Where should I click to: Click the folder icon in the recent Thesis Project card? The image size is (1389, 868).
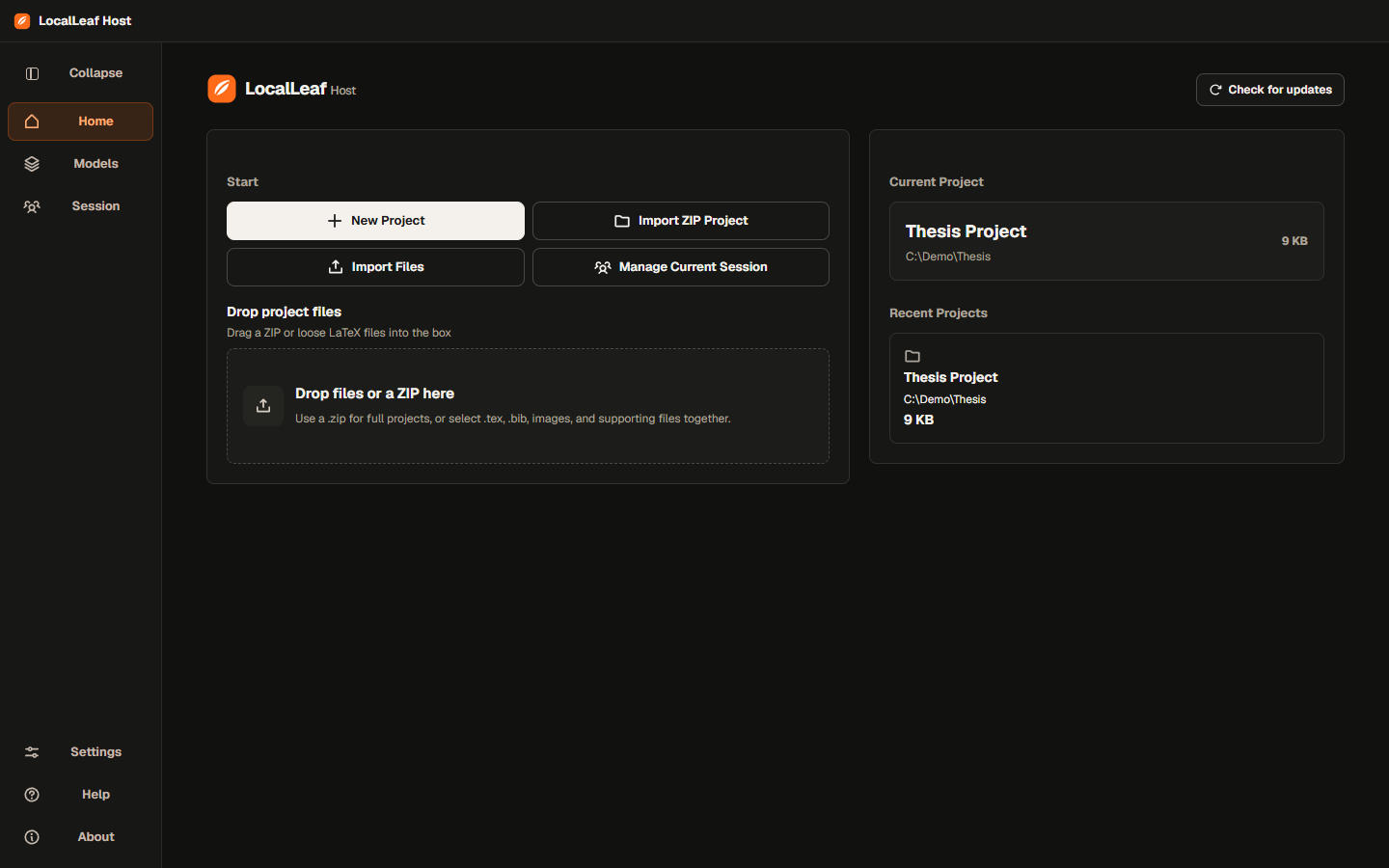click(912, 356)
